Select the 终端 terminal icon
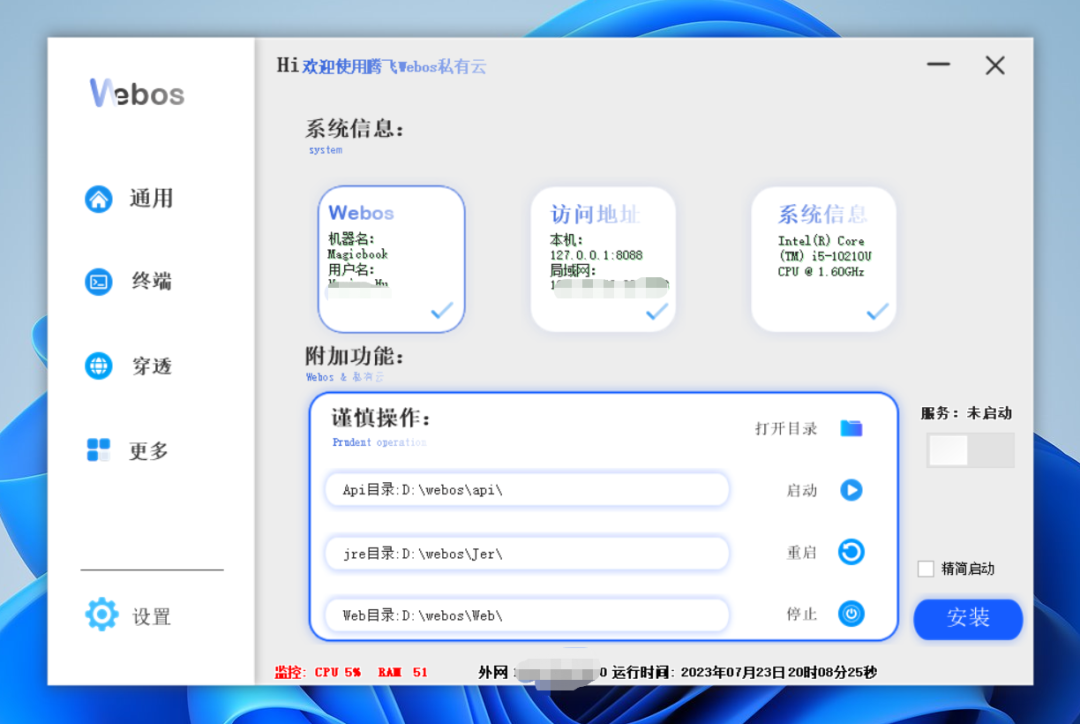 tap(98, 282)
